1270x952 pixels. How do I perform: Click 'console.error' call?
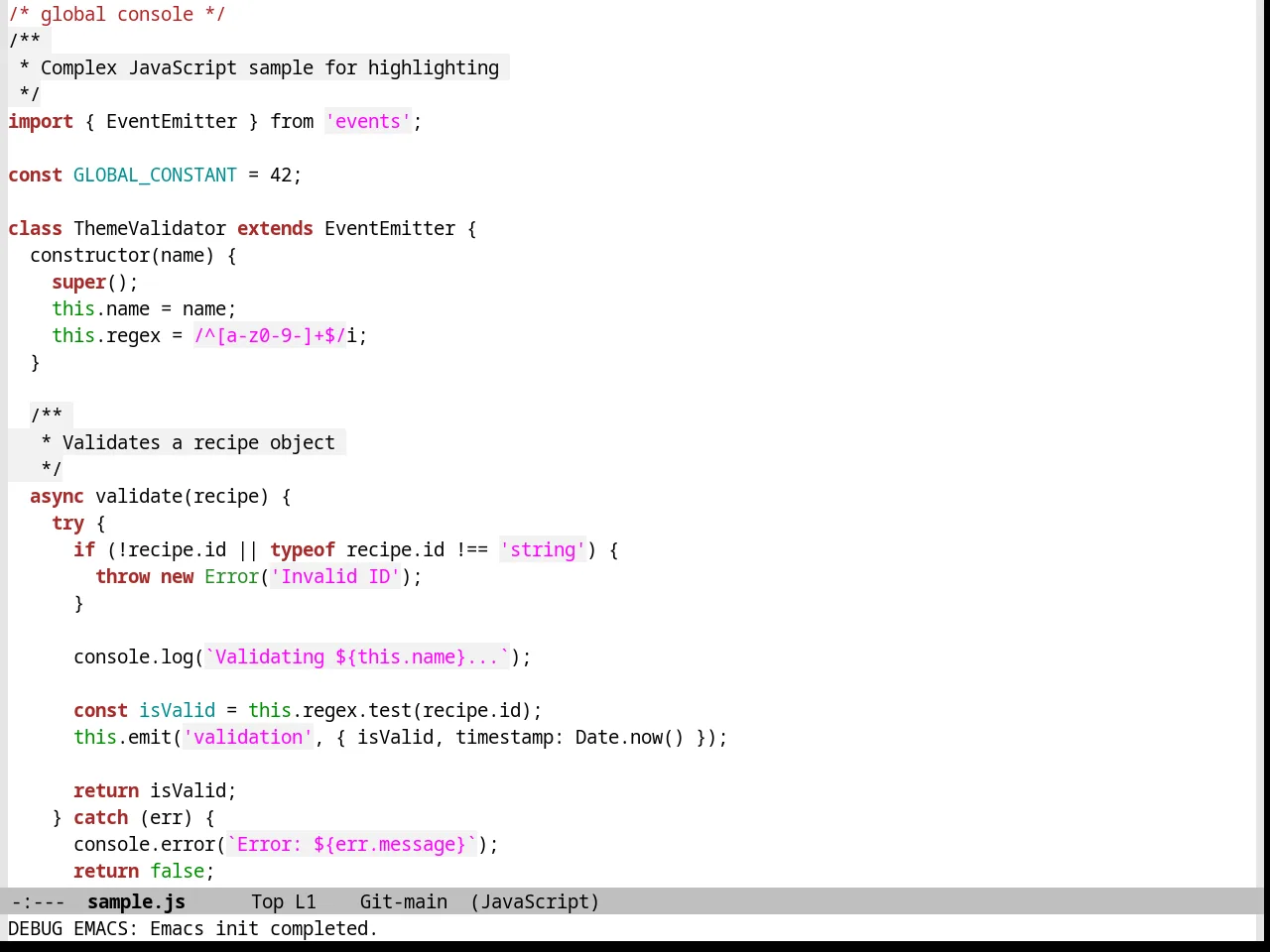[144, 844]
